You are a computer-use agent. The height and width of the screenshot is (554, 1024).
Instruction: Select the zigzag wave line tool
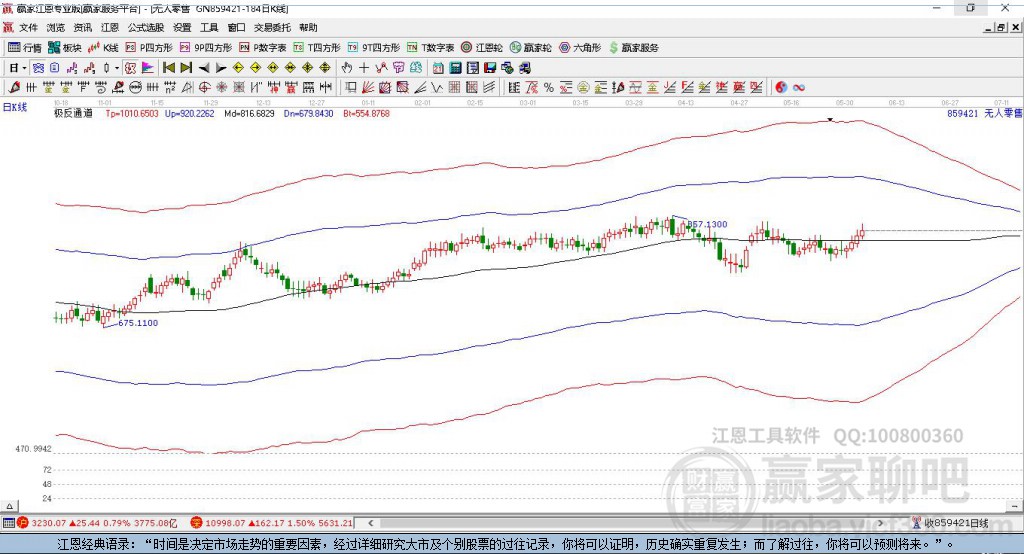[436, 87]
